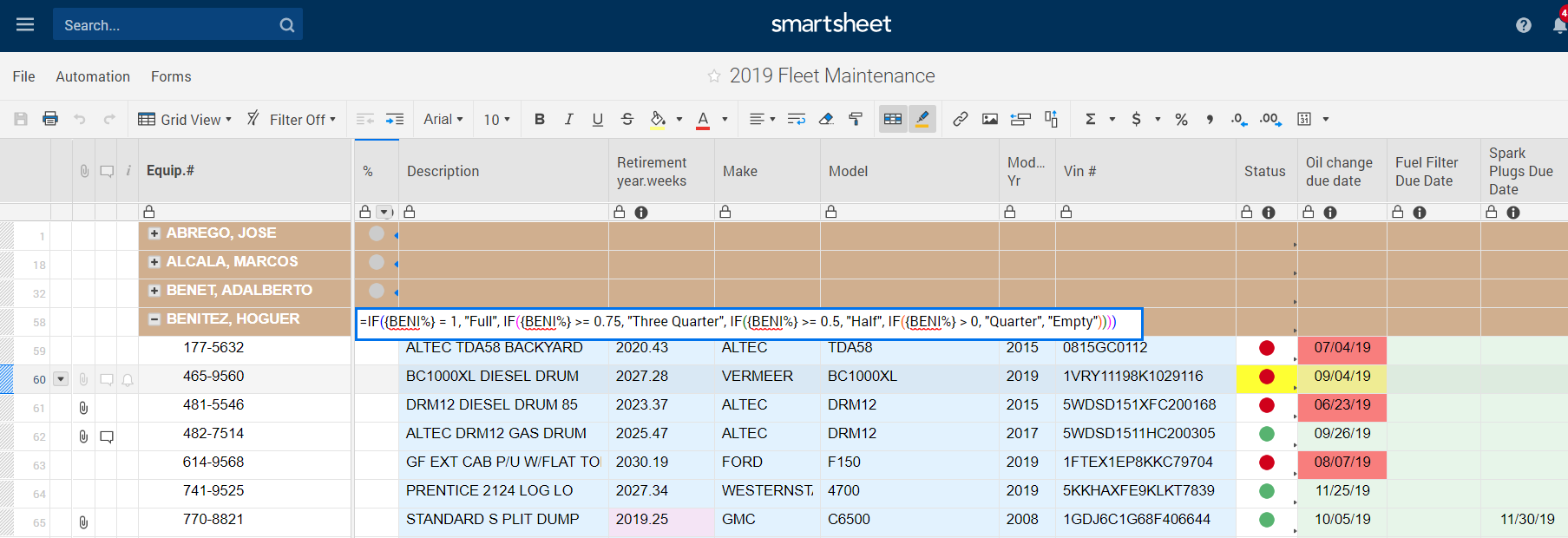Click the Redo arrow

109,119
